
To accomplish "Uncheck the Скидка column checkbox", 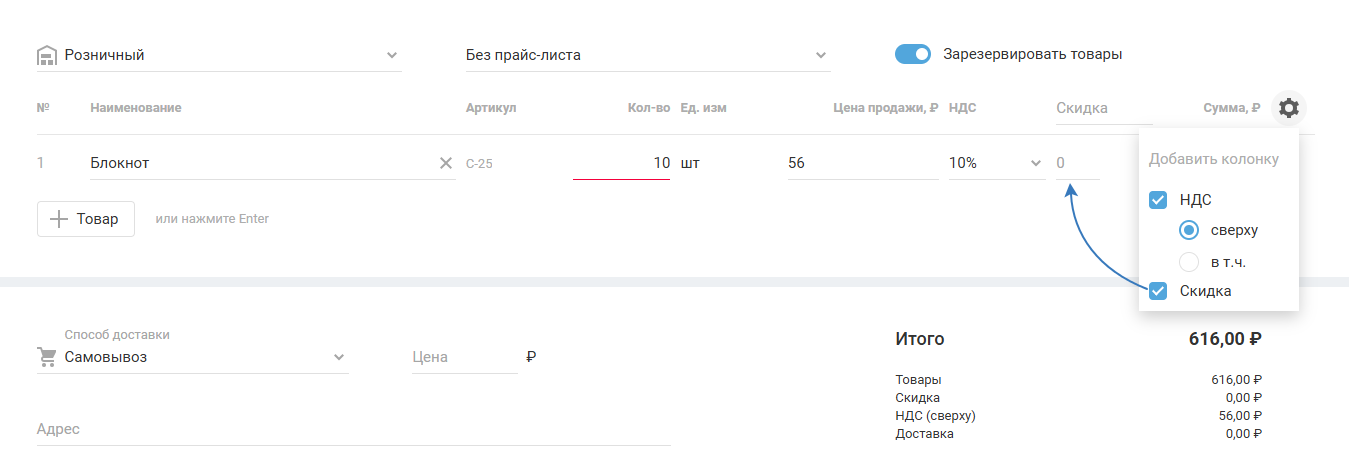I will click(x=1158, y=291).
